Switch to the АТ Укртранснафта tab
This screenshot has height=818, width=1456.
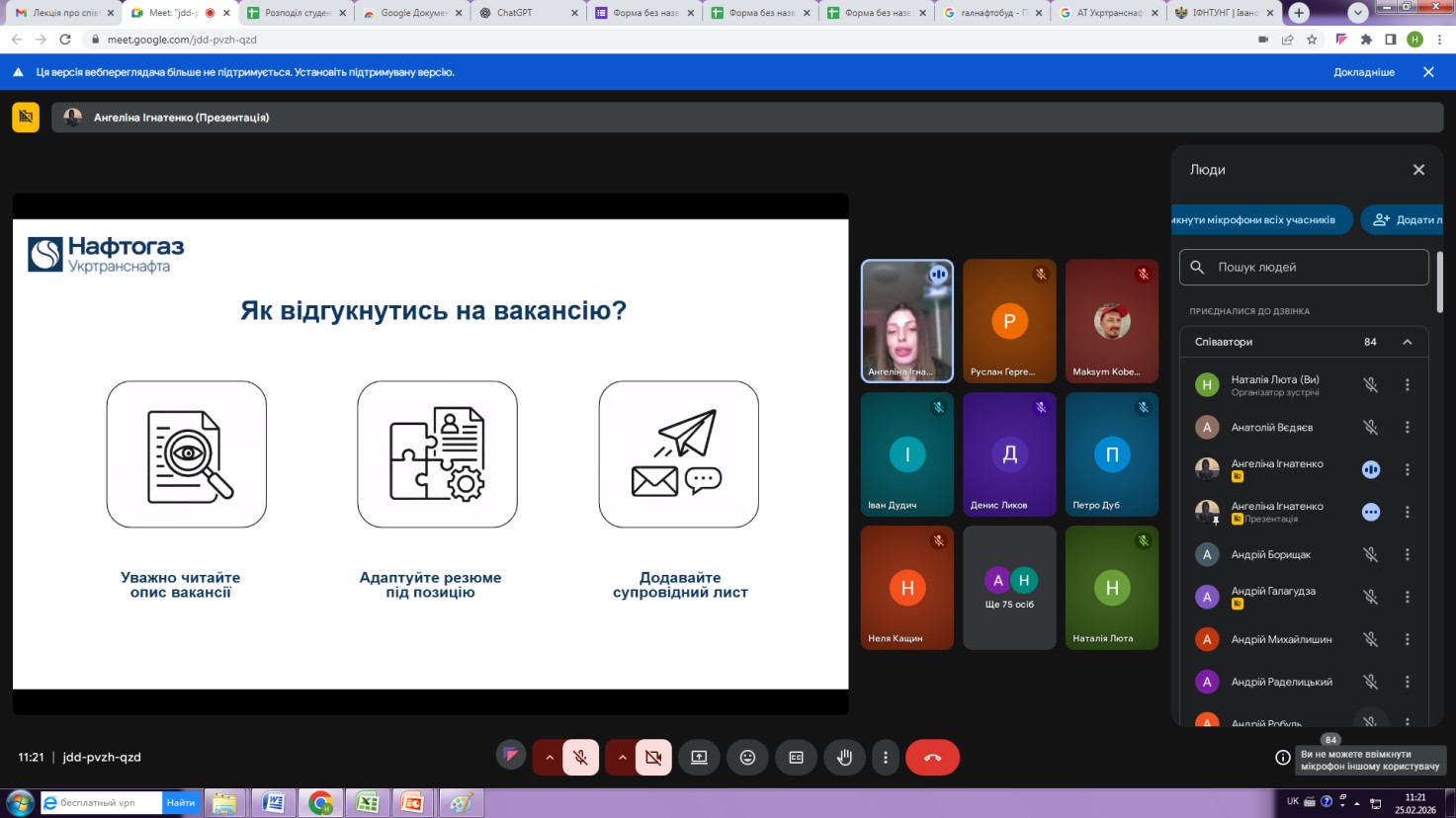(x=1107, y=13)
